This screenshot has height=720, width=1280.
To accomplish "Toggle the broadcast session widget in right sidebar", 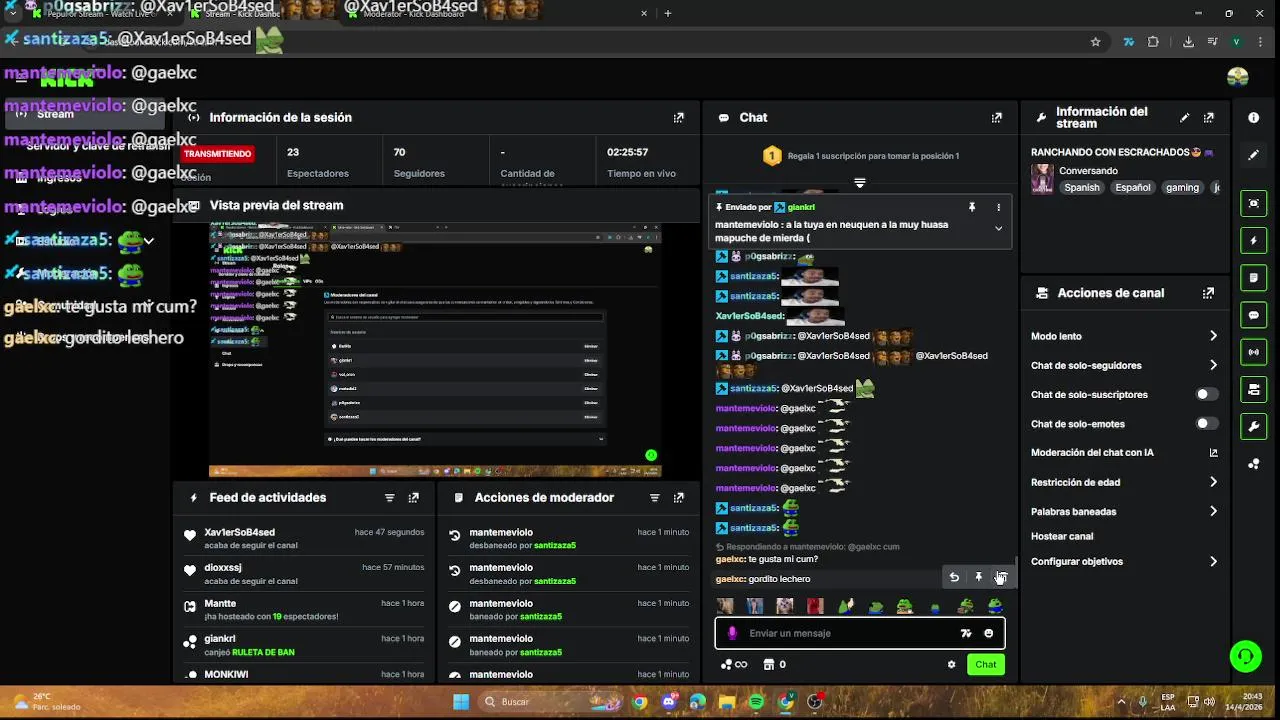I will point(1253,352).
